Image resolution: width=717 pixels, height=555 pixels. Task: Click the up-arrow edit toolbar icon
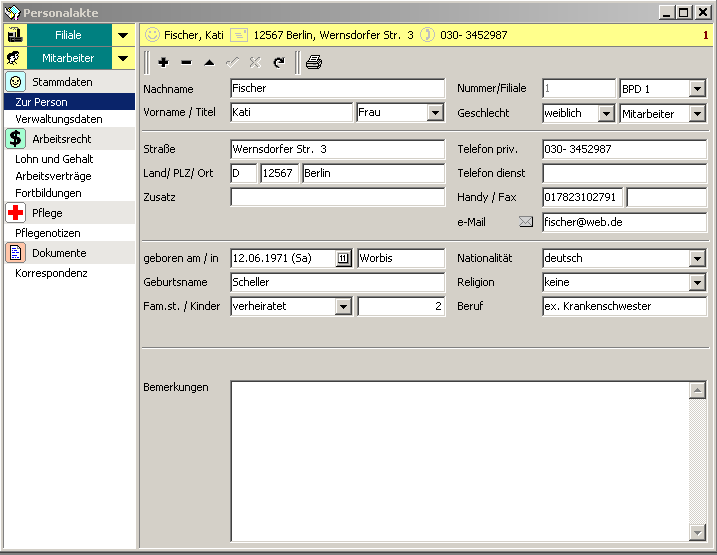[209, 62]
